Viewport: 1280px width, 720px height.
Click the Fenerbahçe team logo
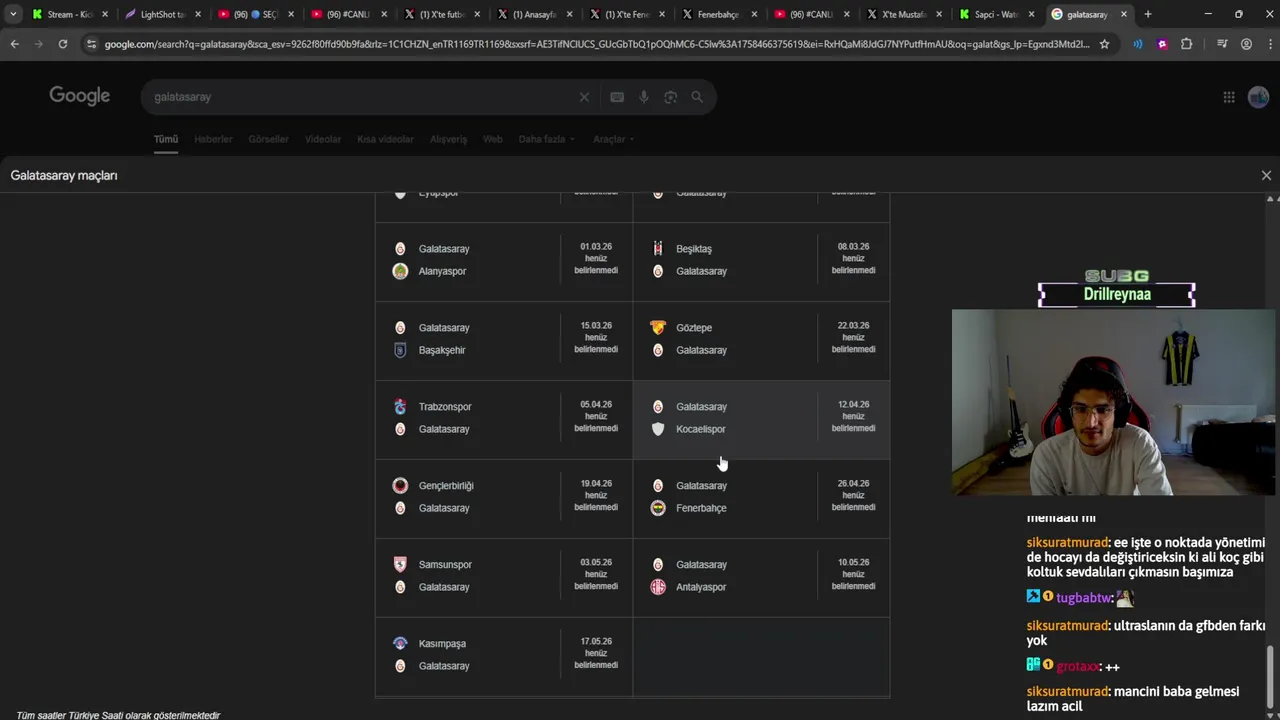658,508
